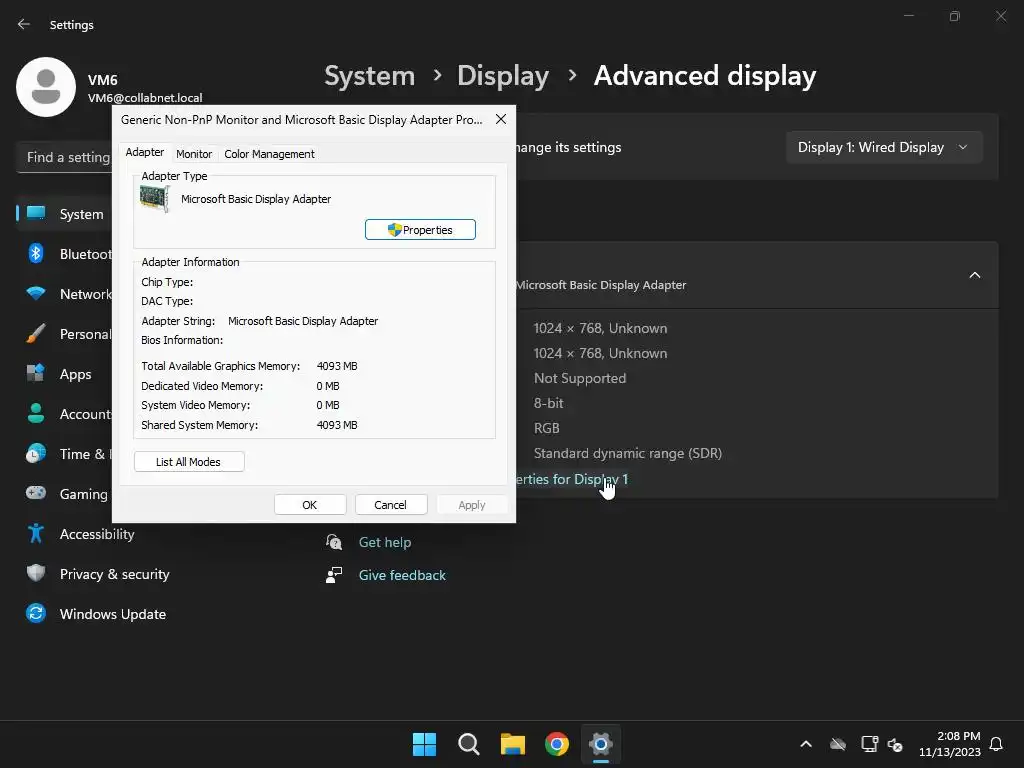
Task: Click the 'Not Supported' value
Action: (x=580, y=378)
